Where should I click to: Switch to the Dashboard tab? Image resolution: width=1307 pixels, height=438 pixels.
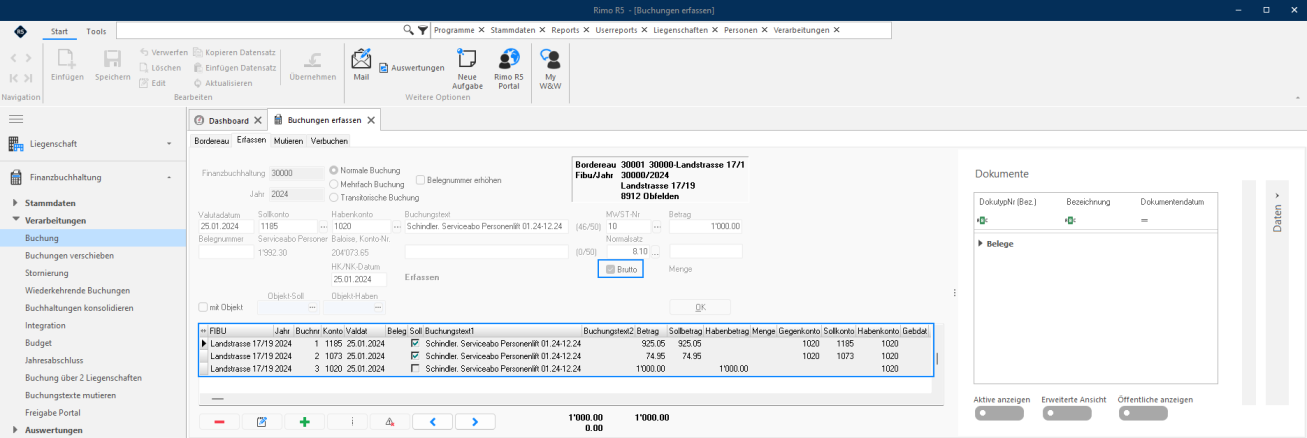tap(228, 120)
